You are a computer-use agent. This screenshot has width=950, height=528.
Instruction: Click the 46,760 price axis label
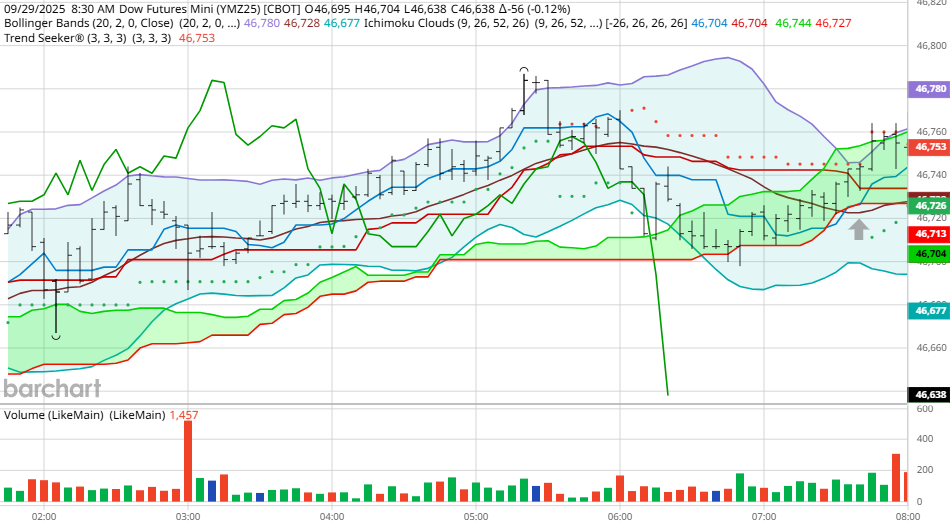pyautogui.click(x=930, y=131)
